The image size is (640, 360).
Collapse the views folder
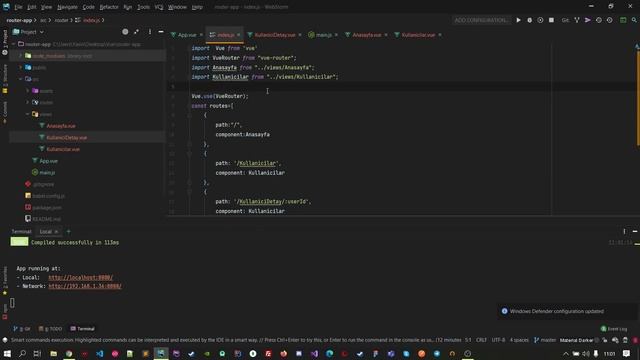coord(28,114)
